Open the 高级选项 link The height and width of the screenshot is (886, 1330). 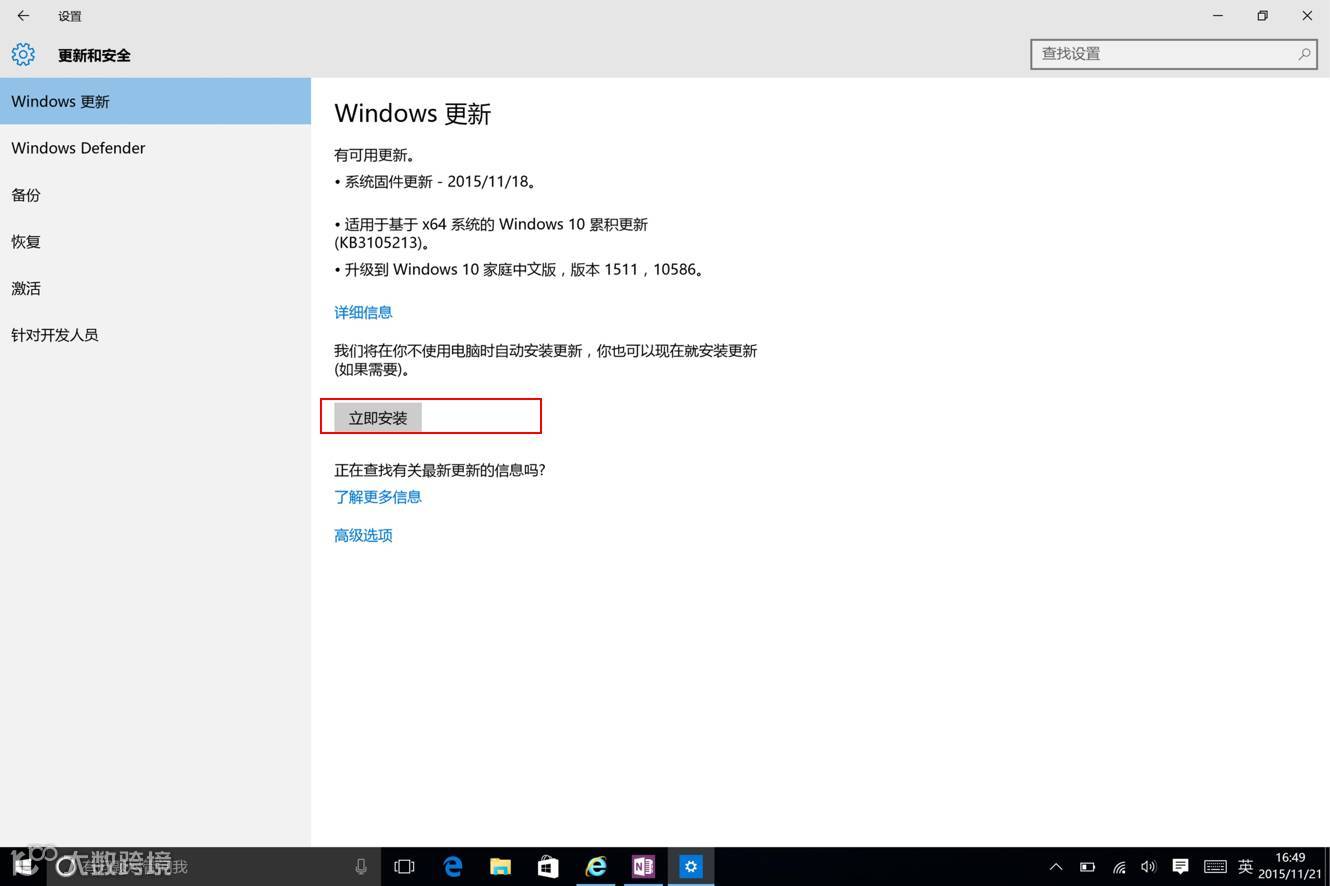coord(363,535)
